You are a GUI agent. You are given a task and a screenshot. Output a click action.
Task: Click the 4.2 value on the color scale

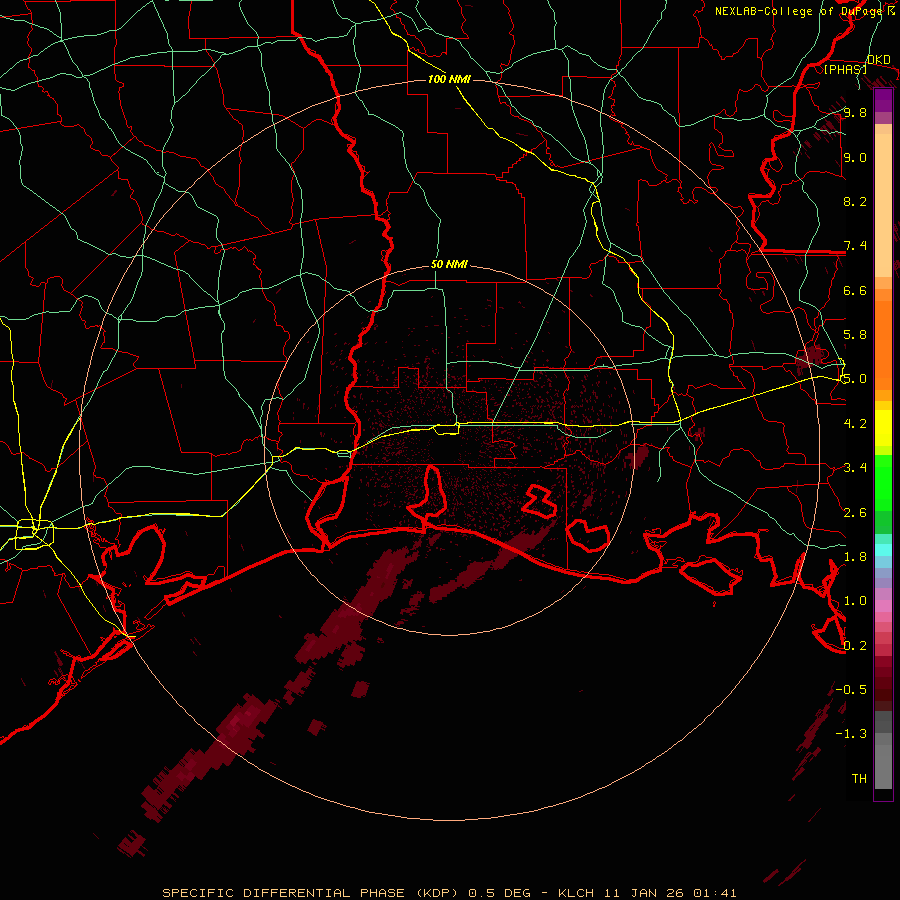855,424
